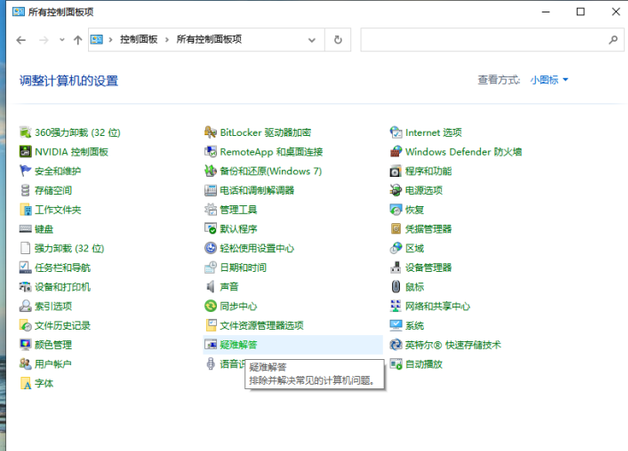Click the 所有控制面板项 breadcrumb
This screenshot has height=451, width=628.
(209, 39)
